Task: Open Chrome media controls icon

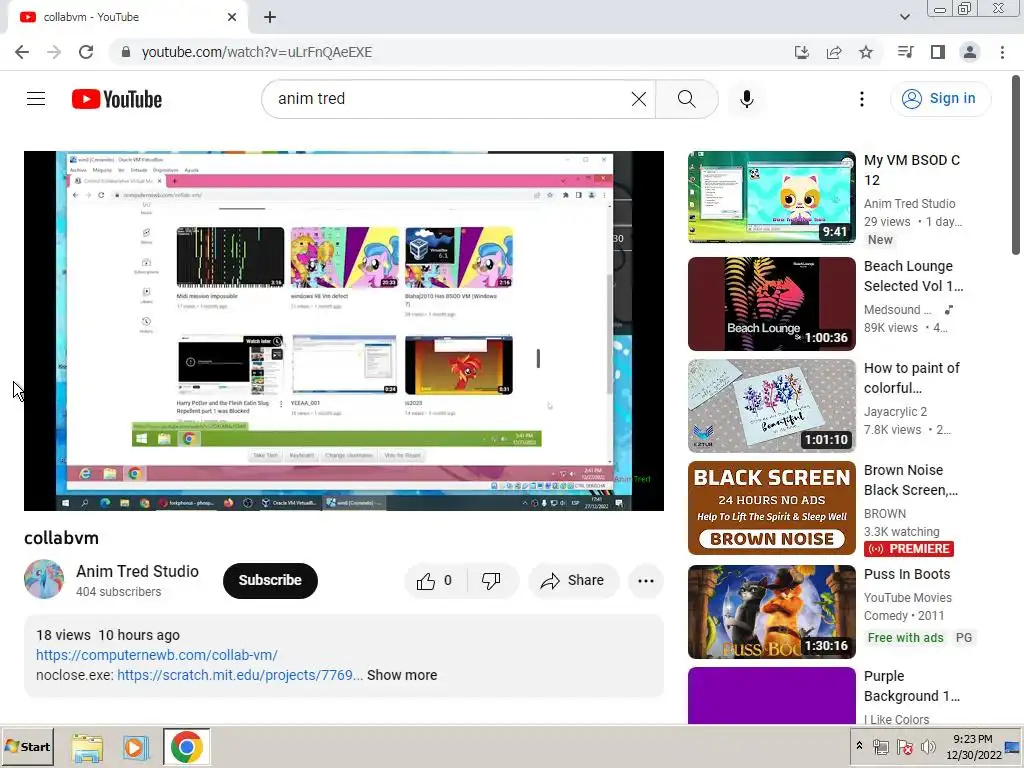Action: coord(905,52)
